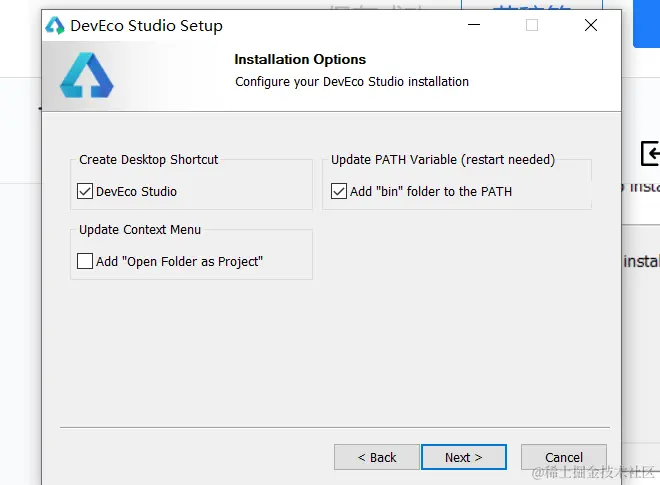
Task: Click the "Installation Options" heading
Action: [x=300, y=59]
